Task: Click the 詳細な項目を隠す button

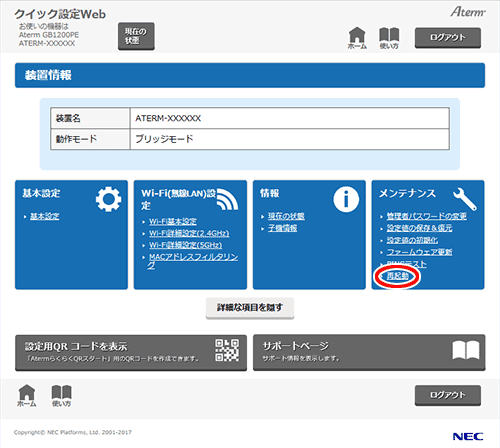Action: point(250,308)
